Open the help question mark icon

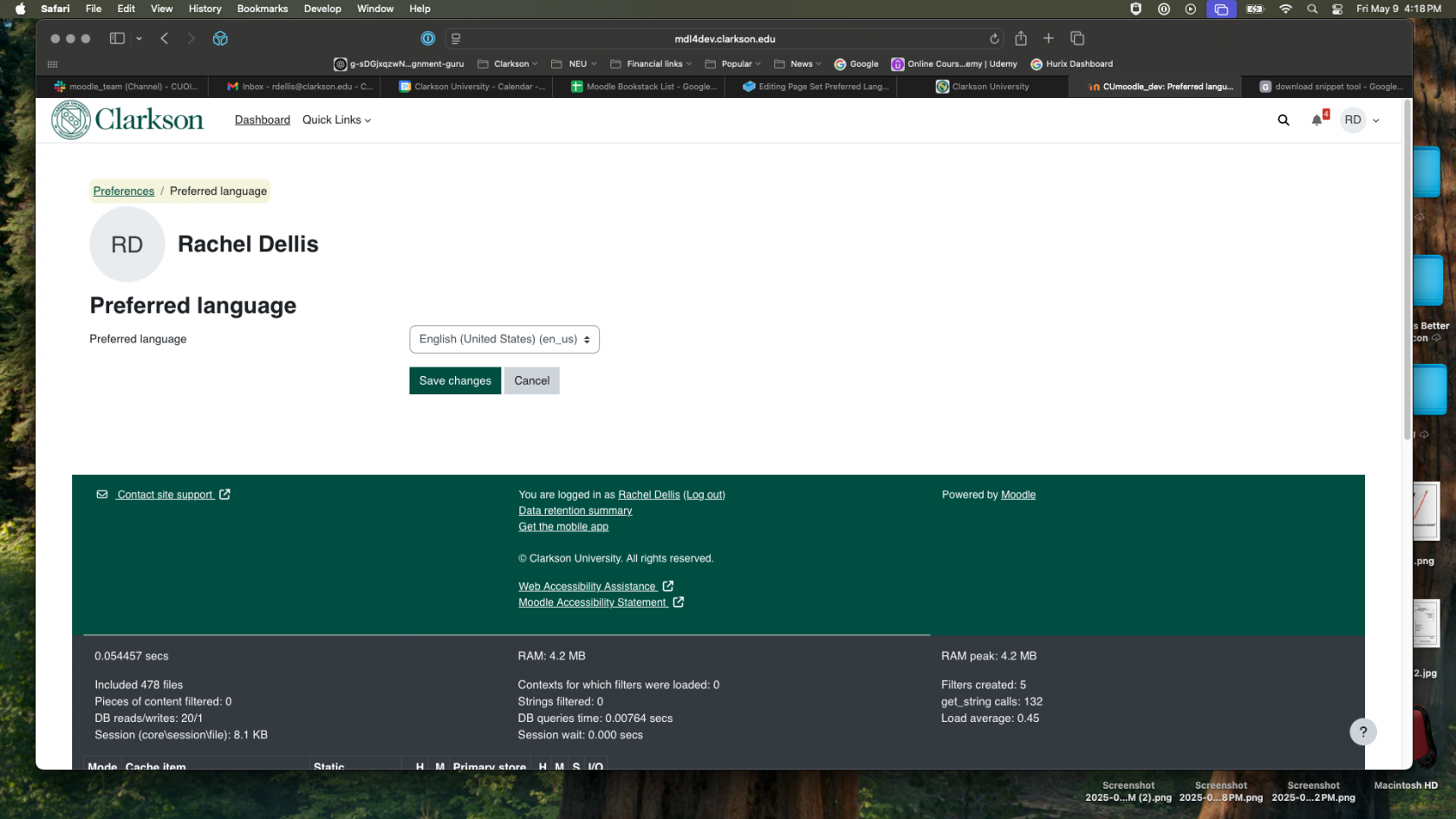coord(1362,731)
